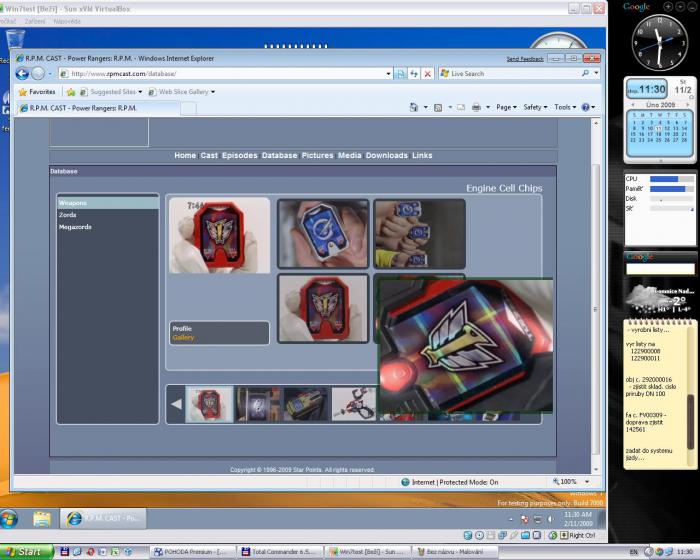Expand the Suggested Sites dropdown
This screenshot has height=560, width=700.
[x=140, y=92]
